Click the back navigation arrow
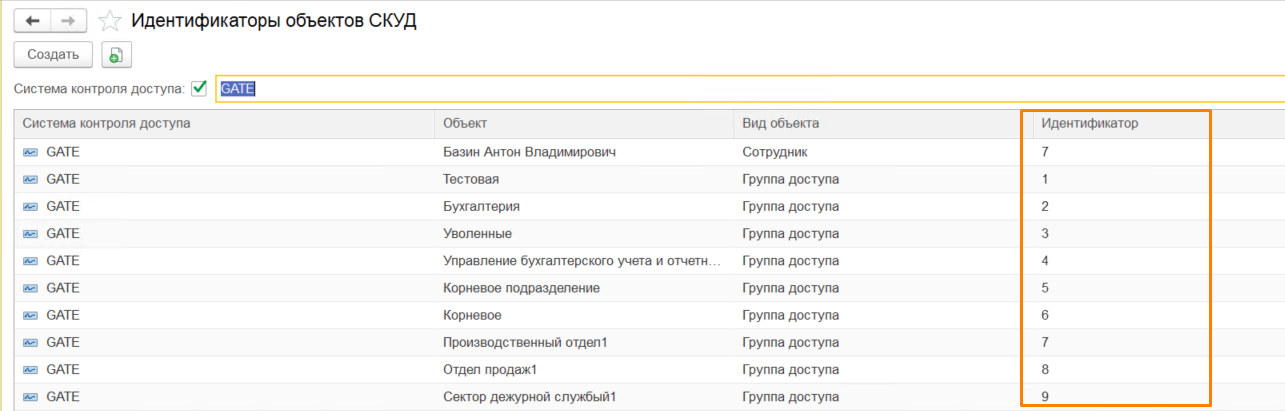The height and width of the screenshot is (411, 1285). 32,21
